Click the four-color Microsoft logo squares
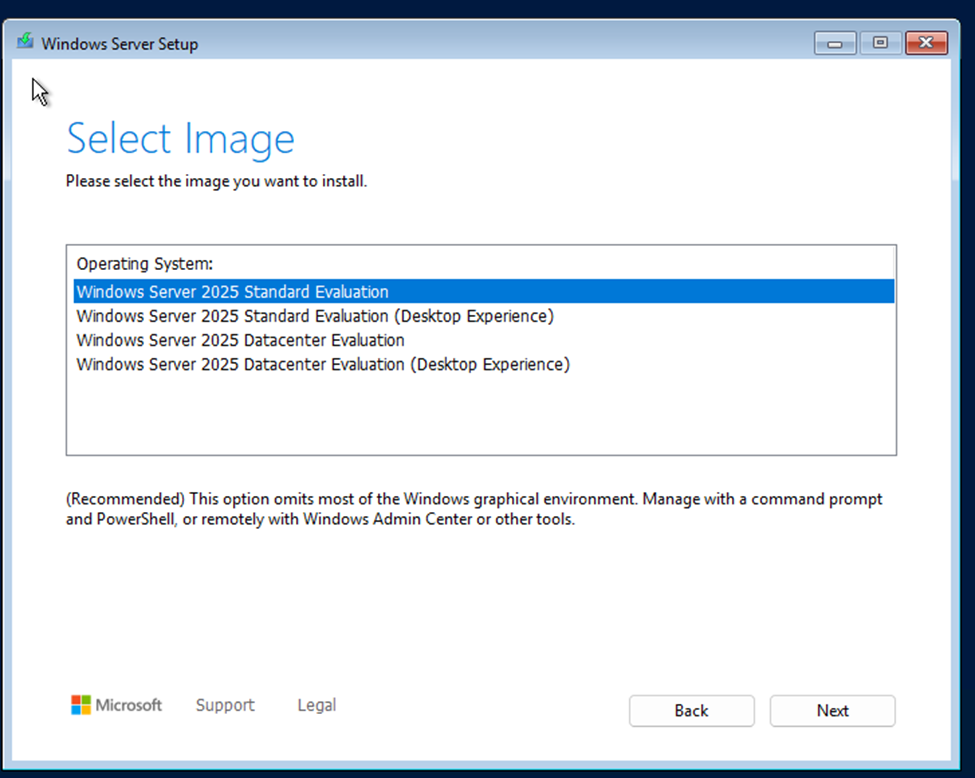 (x=81, y=705)
